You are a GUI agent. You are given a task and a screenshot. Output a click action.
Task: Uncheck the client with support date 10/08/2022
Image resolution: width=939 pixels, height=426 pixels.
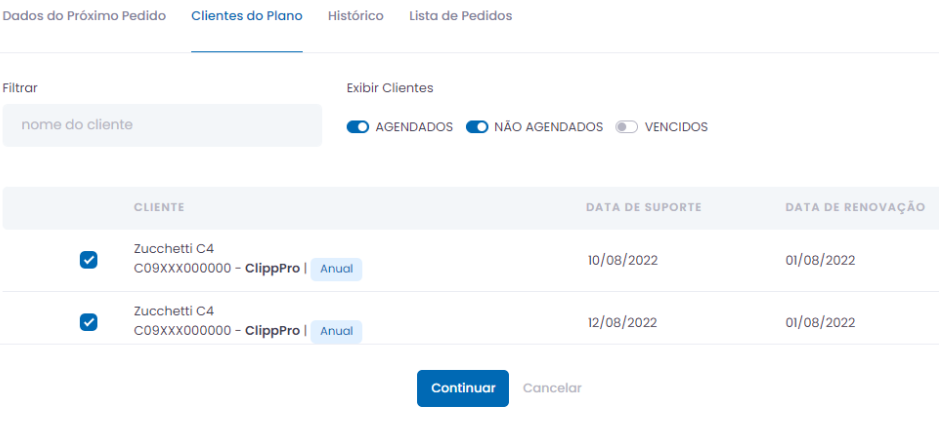(x=88, y=260)
